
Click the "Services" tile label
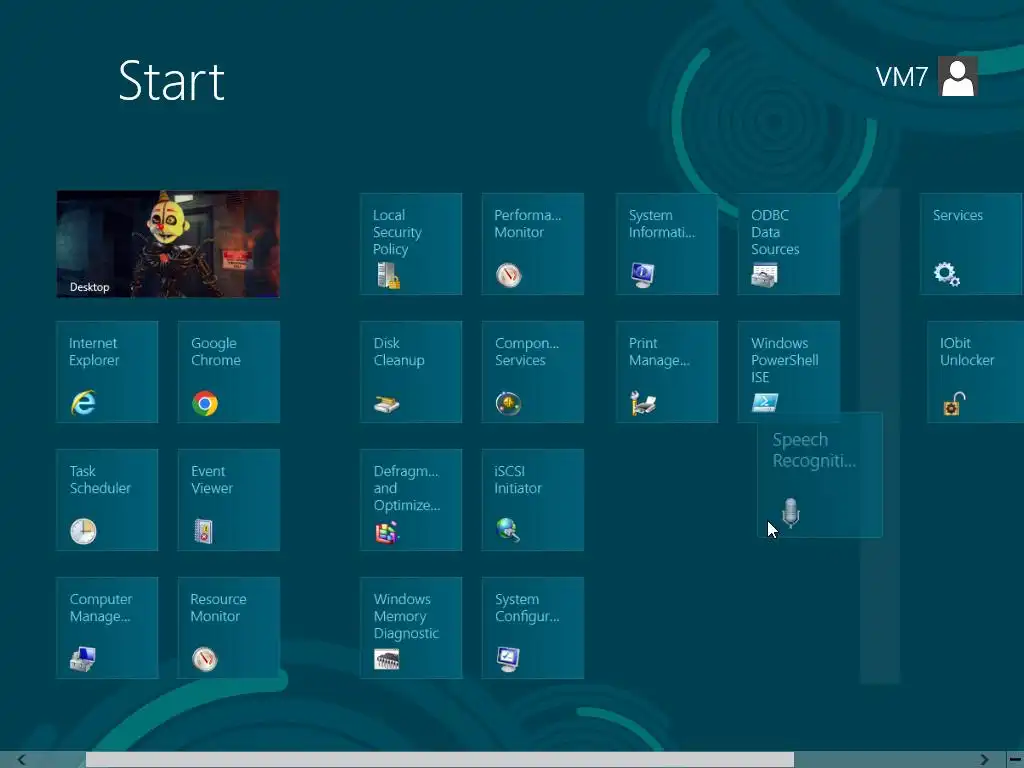pyautogui.click(x=957, y=215)
